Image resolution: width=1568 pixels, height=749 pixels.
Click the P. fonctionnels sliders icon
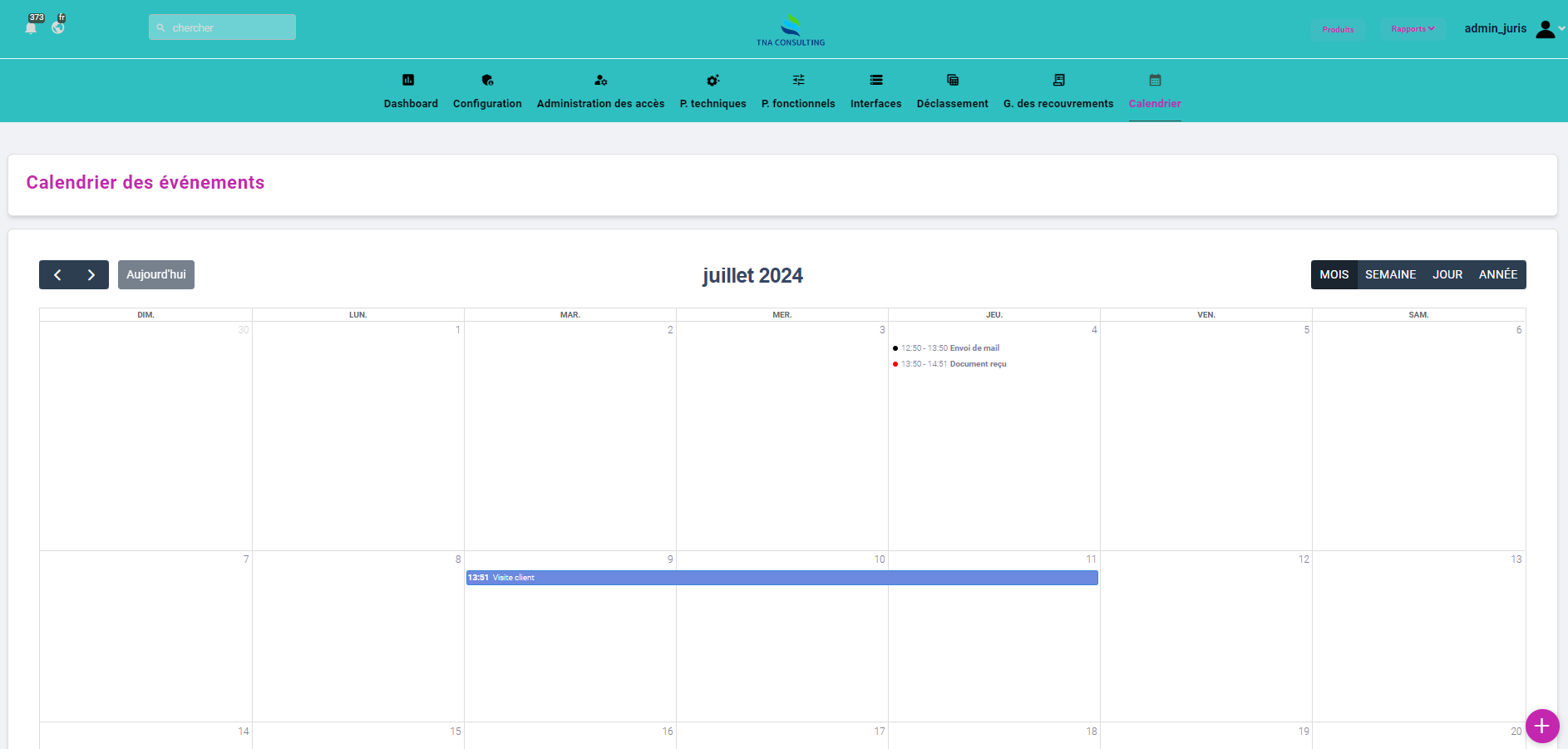(x=798, y=80)
